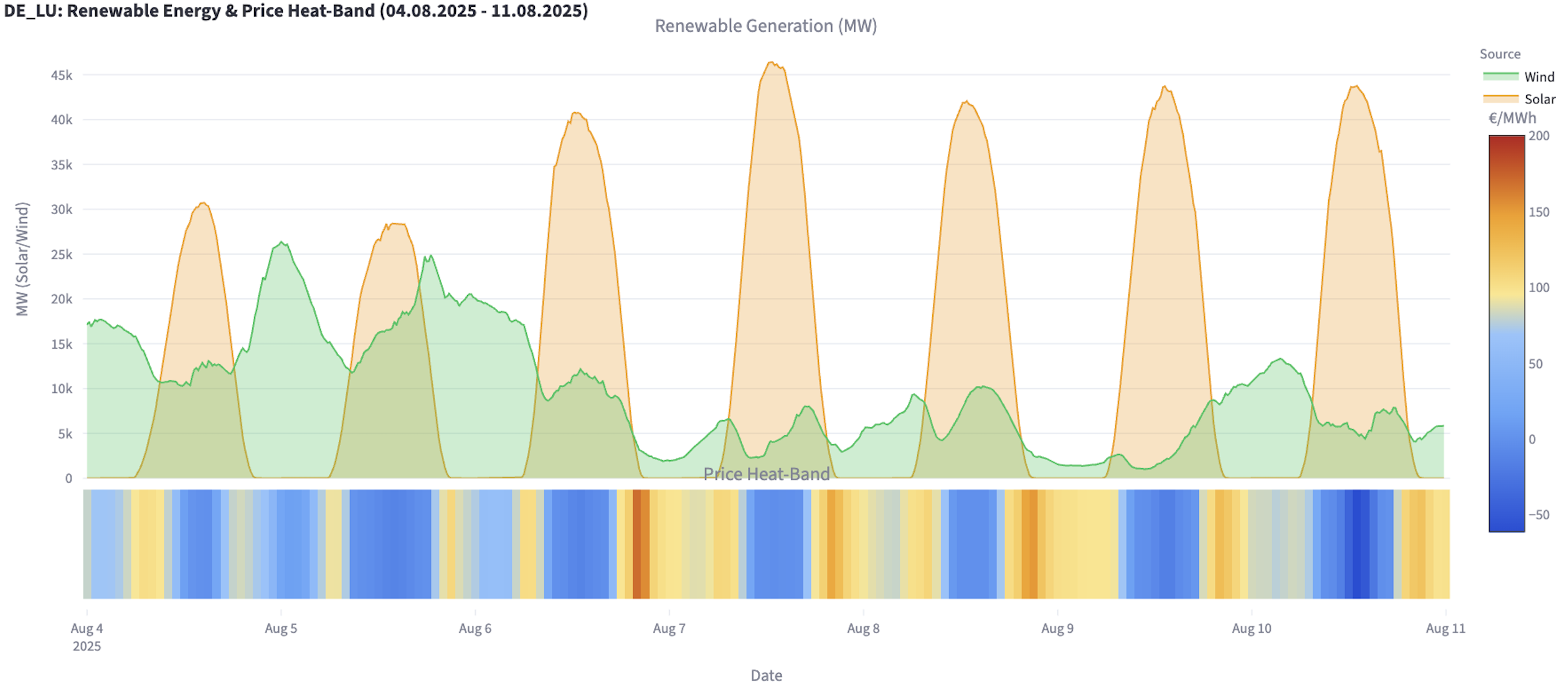1568x690 pixels.
Task: Click the 'Renewable Generation (MW)' subplot title
Action: pos(765,26)
